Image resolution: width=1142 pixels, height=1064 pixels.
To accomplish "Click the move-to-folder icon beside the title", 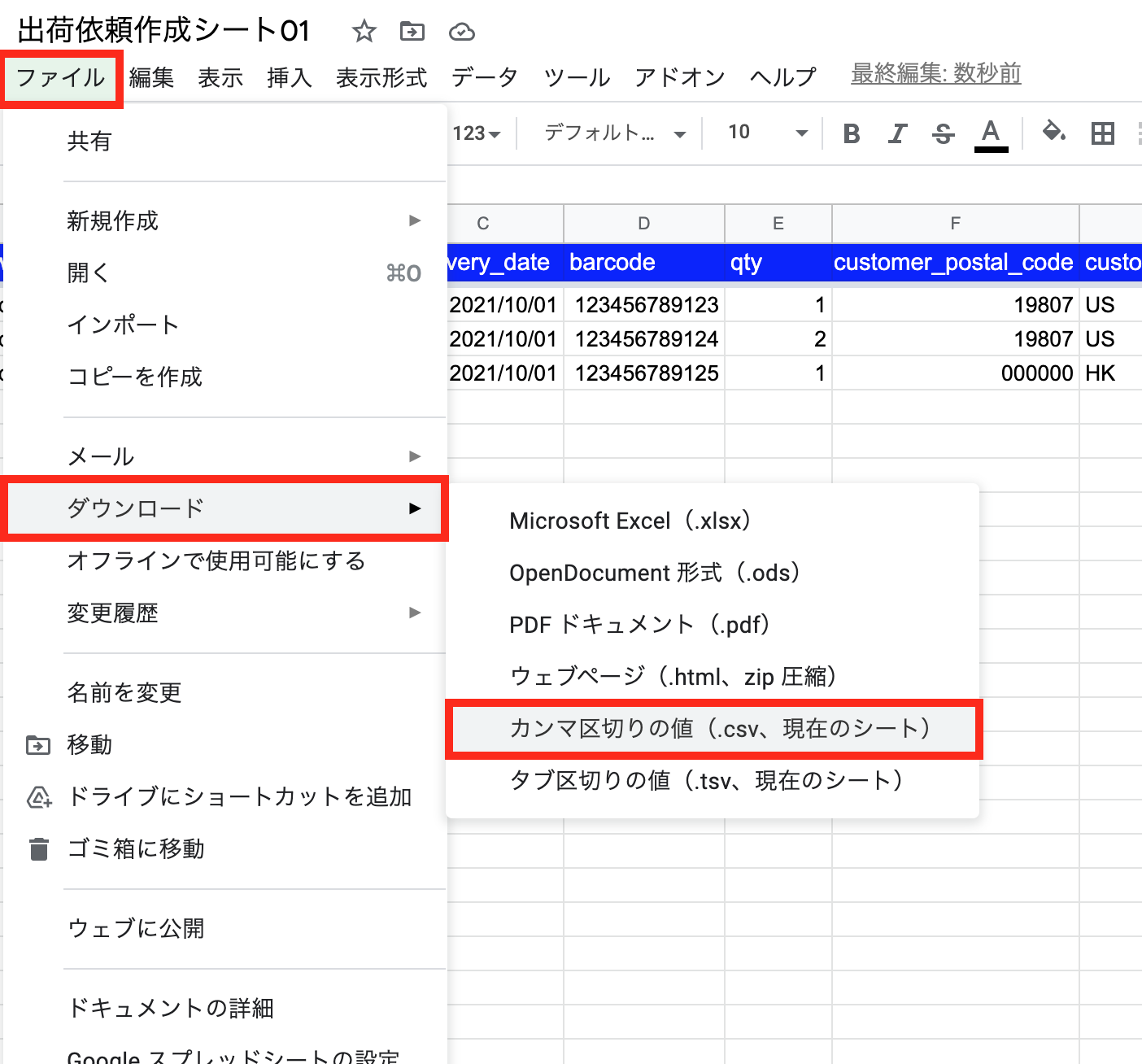I will [412, 32].
